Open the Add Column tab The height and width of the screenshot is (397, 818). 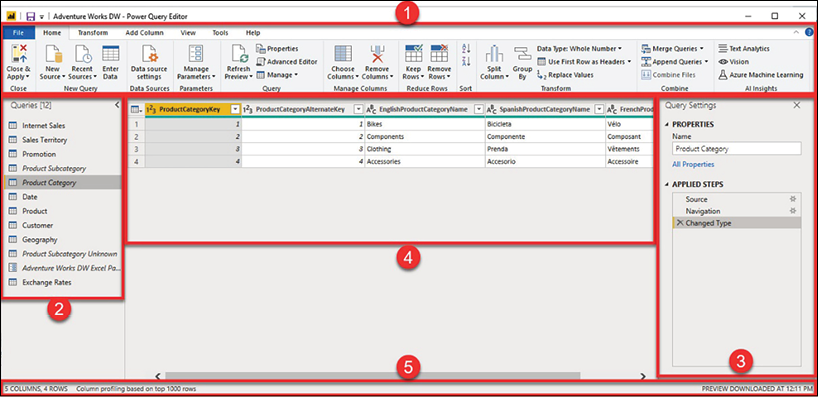tap(145, 32)
